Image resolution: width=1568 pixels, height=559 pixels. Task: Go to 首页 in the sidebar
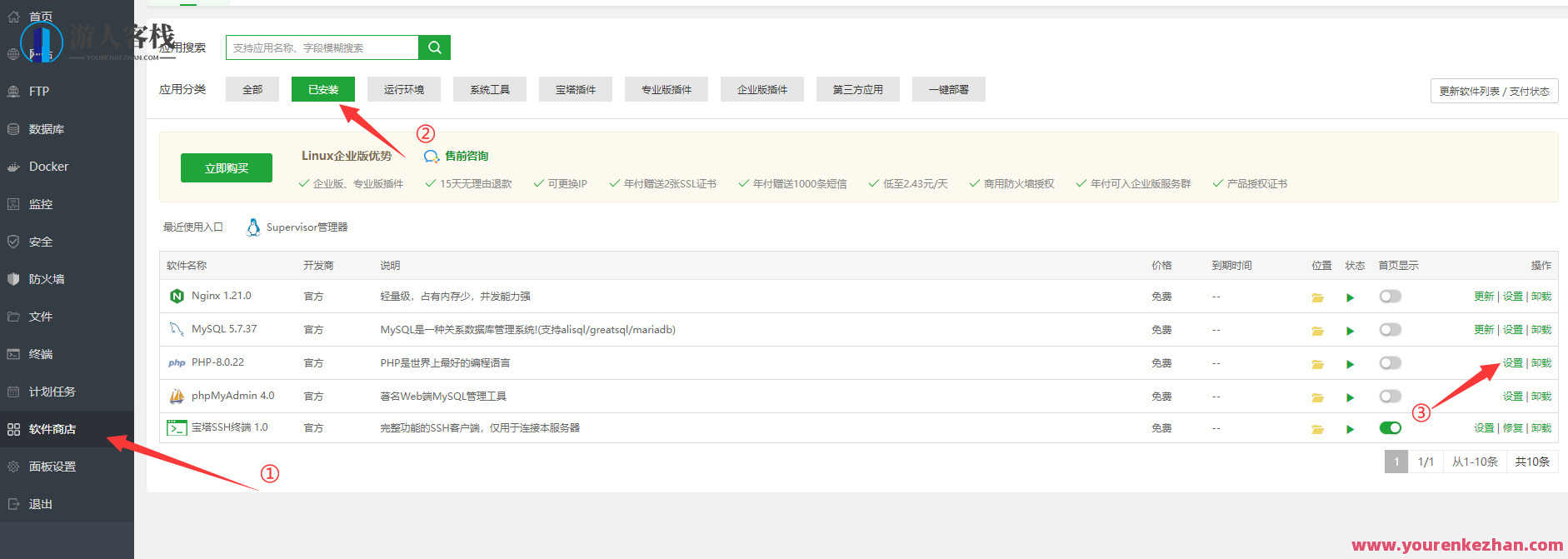(67, 17)
